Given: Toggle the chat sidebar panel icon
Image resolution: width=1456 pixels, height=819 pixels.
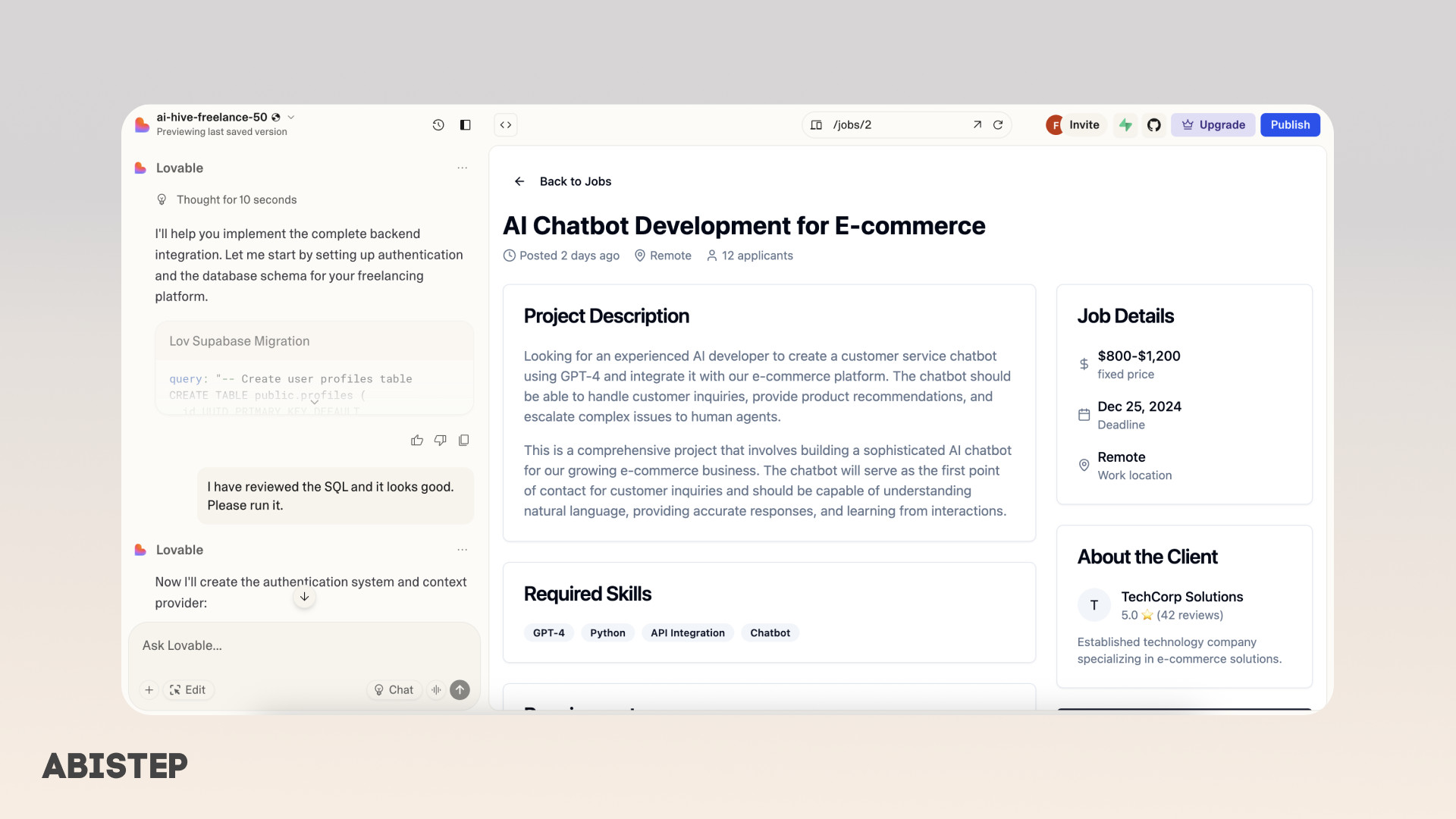Looking at the screenshot, I should point(466,125).
